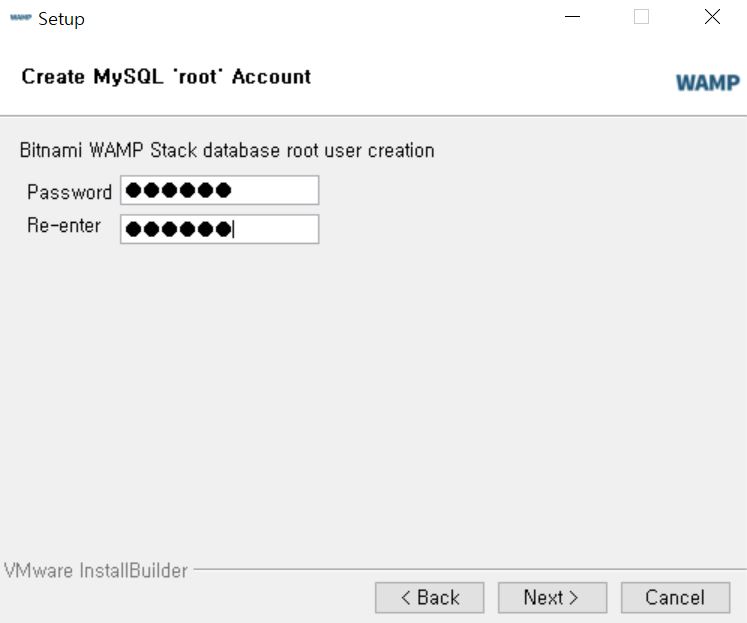Click the 'VMware InstallBuilder' text
747x623 pixels.
(x=96, y=571)
